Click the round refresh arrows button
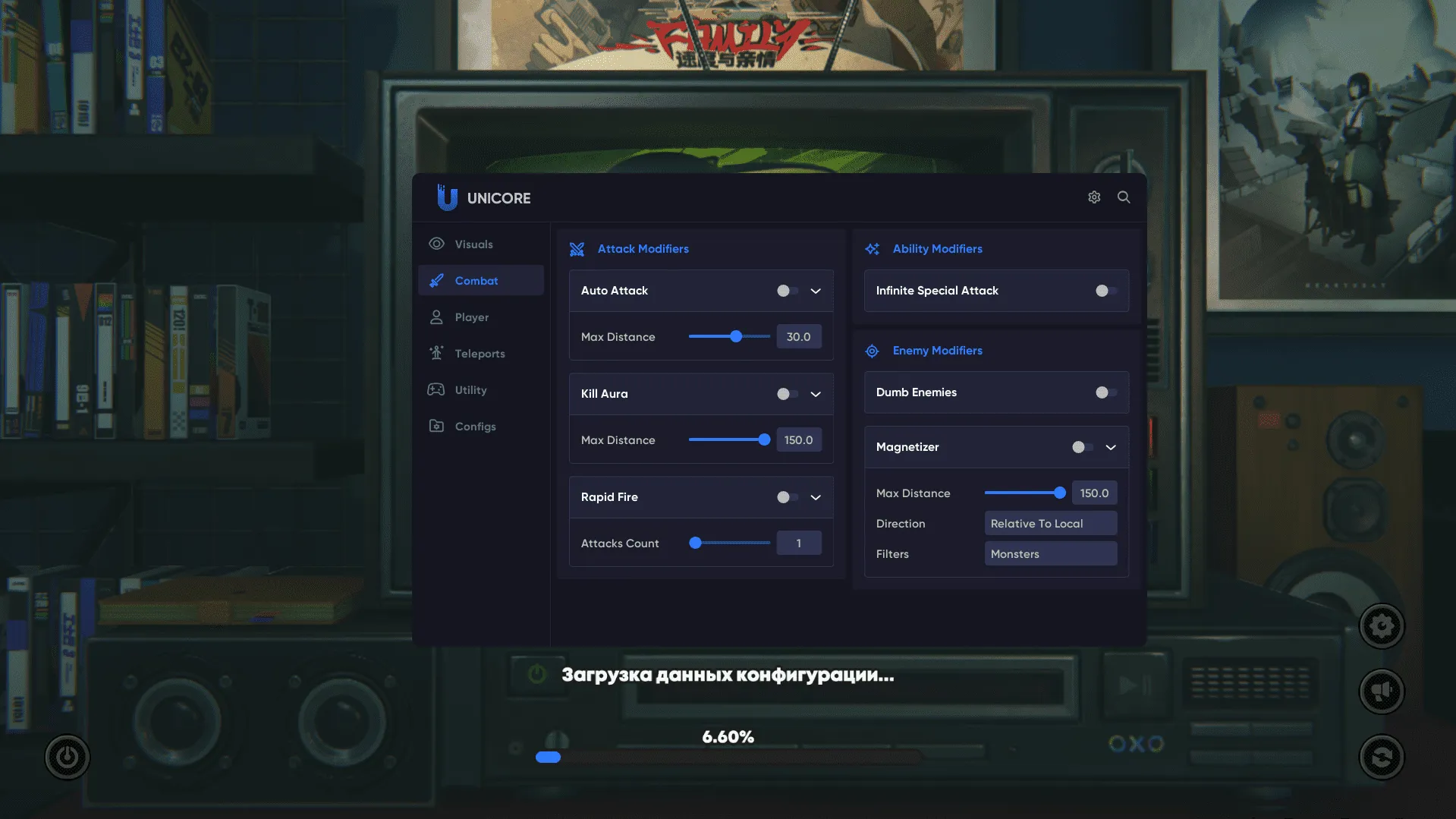 (1381, 757)
